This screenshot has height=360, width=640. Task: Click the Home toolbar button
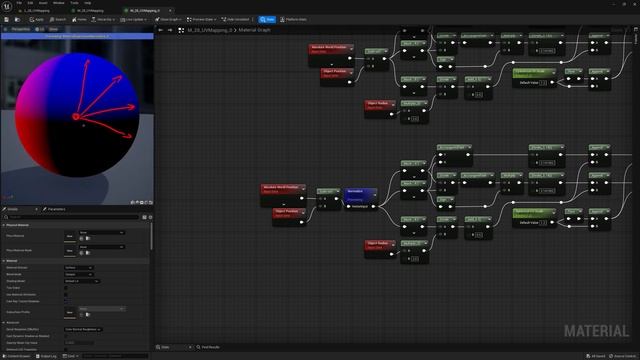click(x=79, y=19)
